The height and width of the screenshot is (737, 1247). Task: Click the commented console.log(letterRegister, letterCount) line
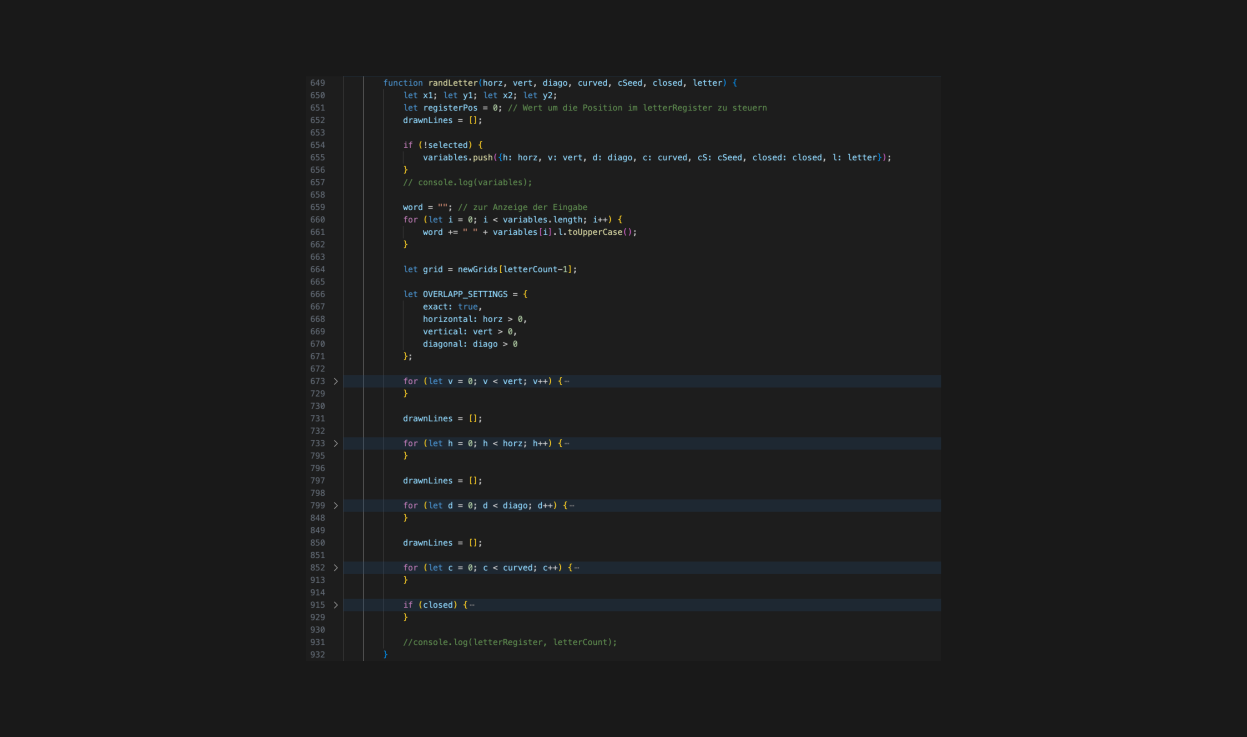coord(510,642)
